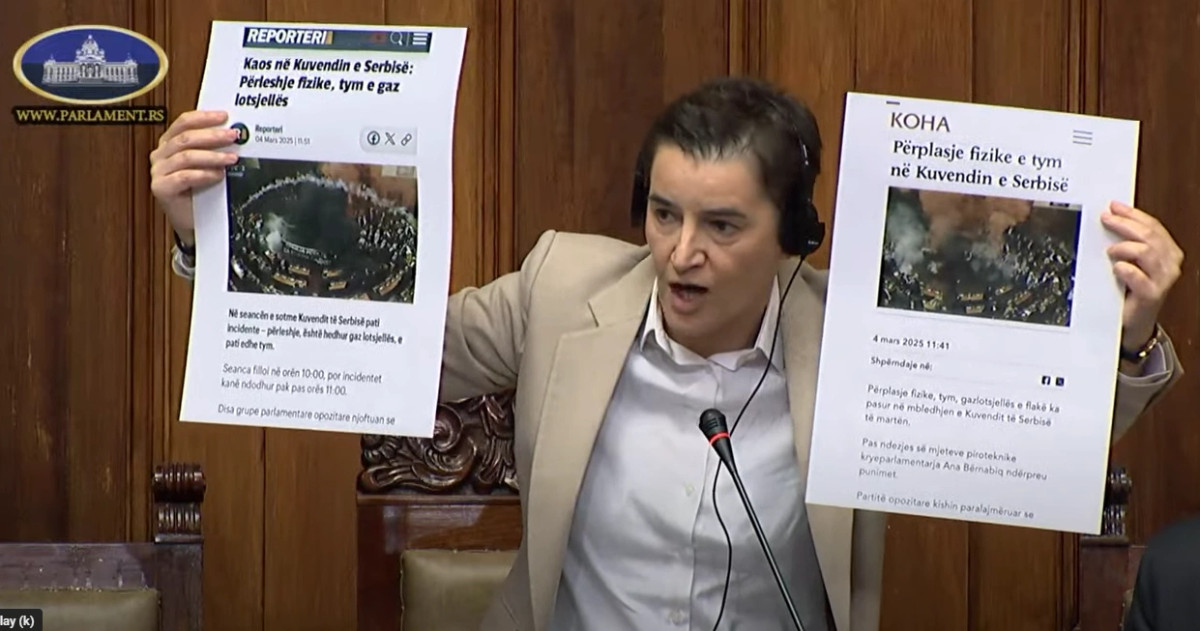Click the KOHA Twitter share icon
1200x631 pixels.
(x=1060, y=381)
